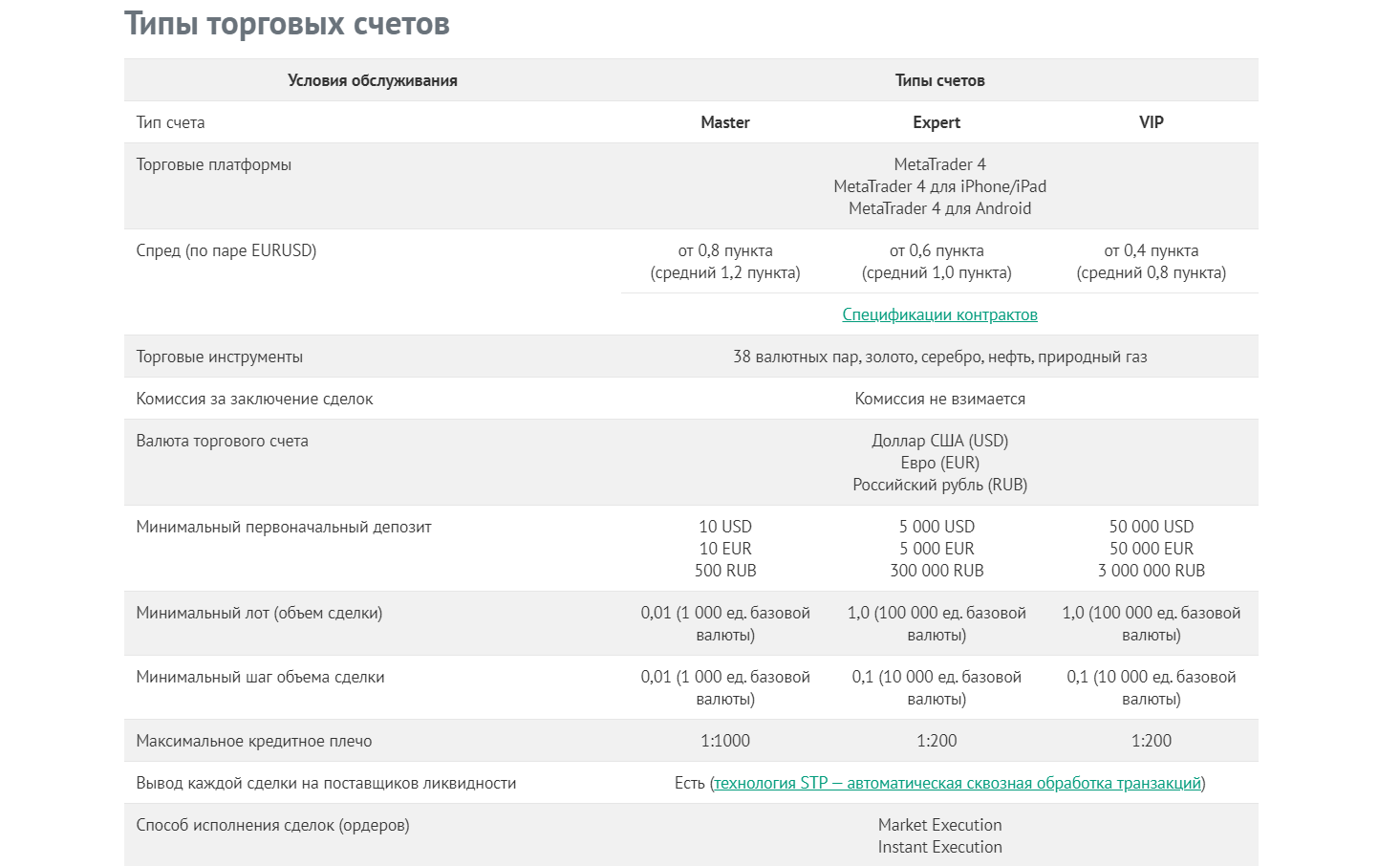Click Expert minimum deposit 5 000 USD
The height and width of the screenshot is (866, 1400).
937,527
